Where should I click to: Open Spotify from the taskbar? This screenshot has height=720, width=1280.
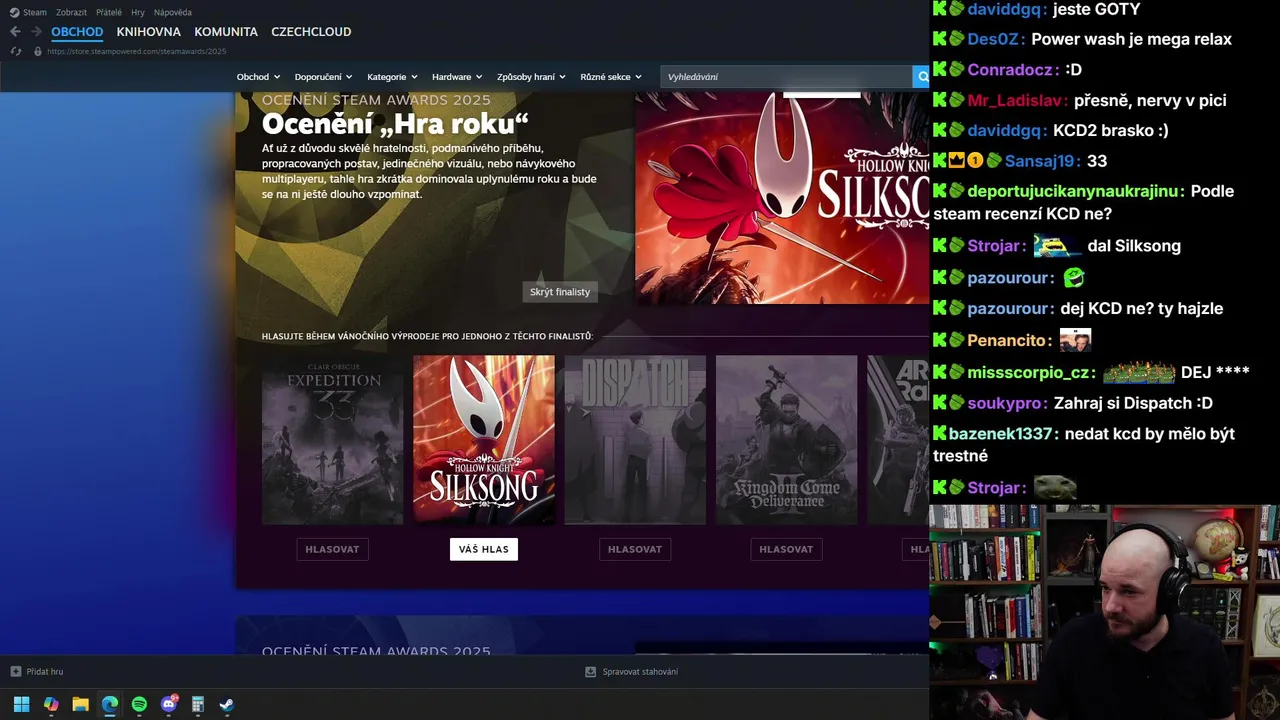pos(139,704)
